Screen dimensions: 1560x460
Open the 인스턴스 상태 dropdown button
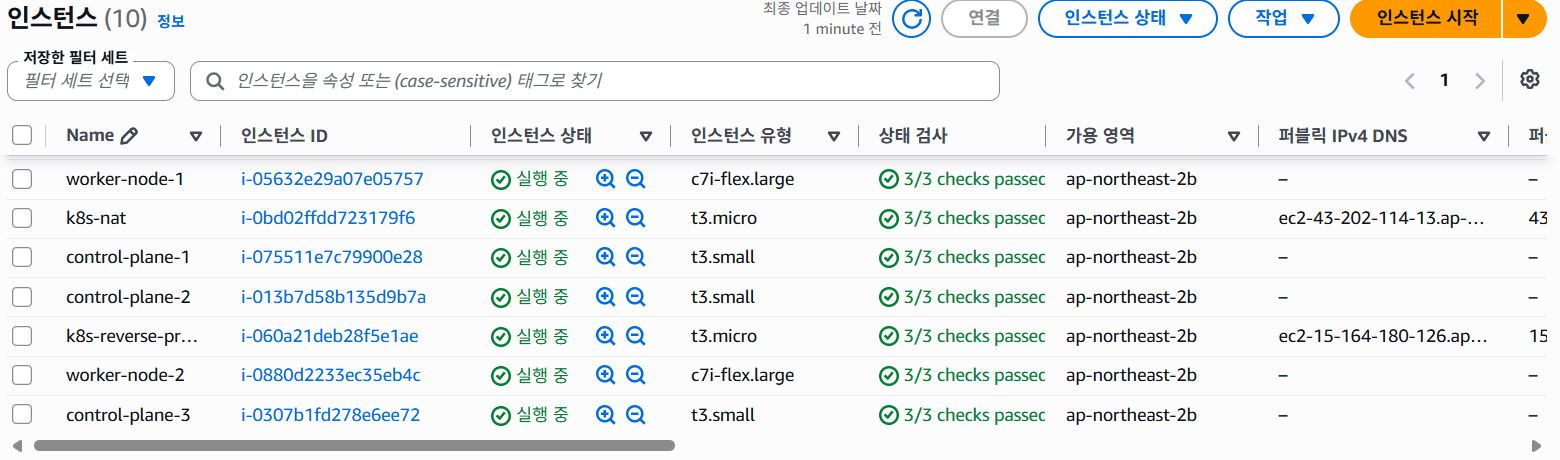point(1127,19)
